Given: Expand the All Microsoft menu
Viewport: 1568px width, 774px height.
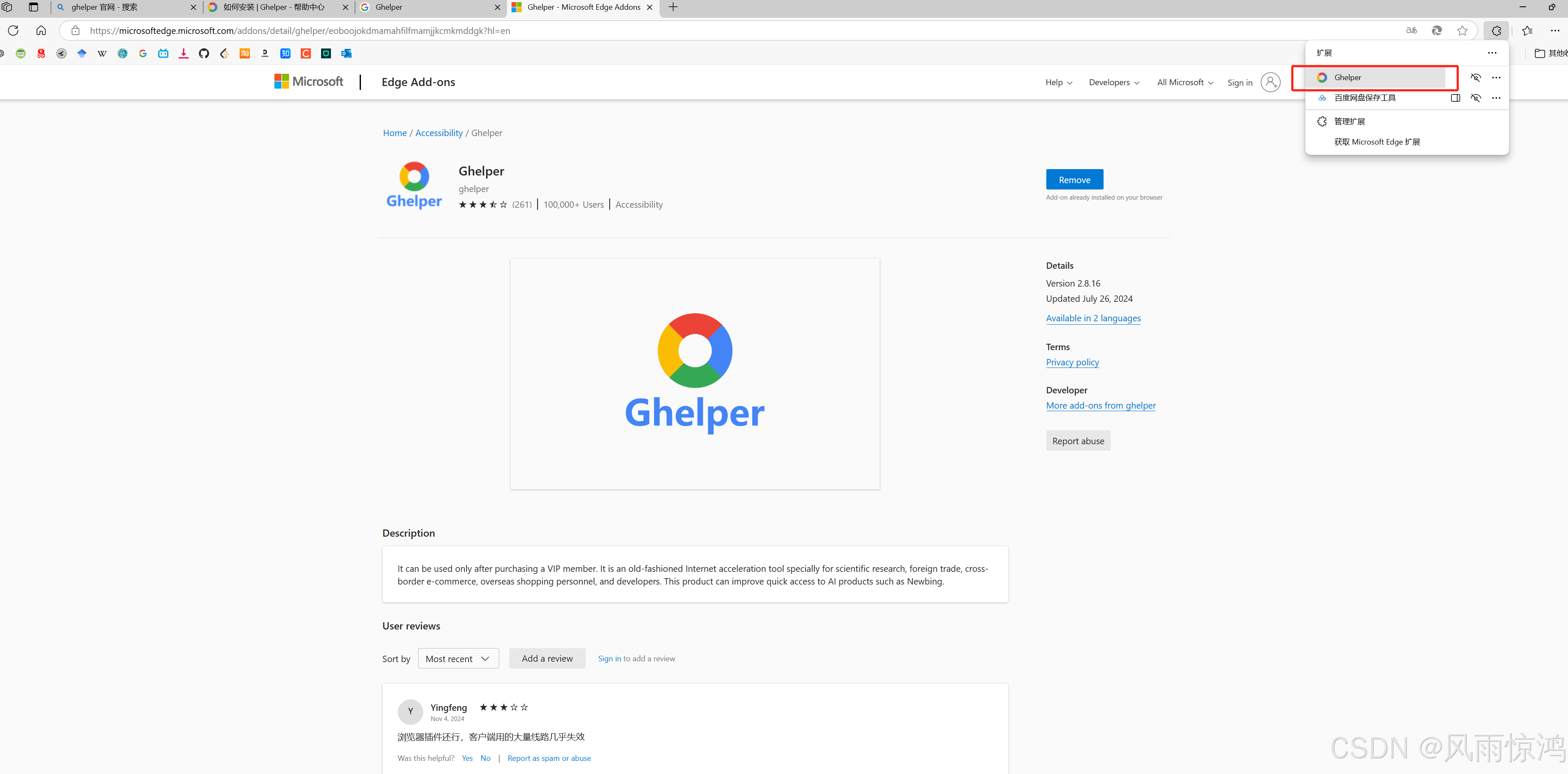Looking at the screenshot, I should (1185, 82).
